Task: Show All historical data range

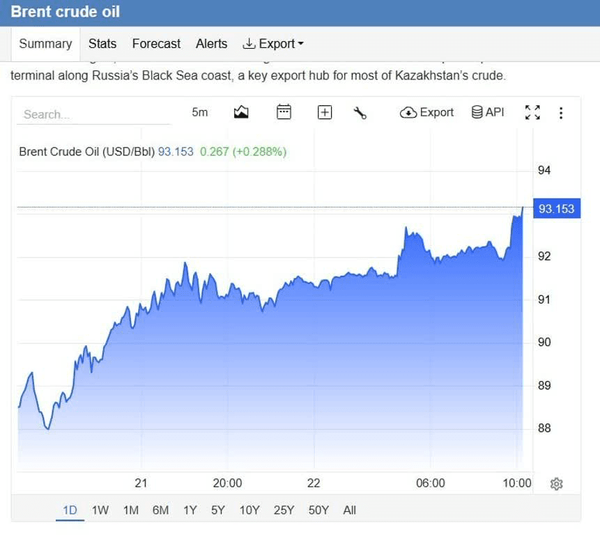Action: 349,510
